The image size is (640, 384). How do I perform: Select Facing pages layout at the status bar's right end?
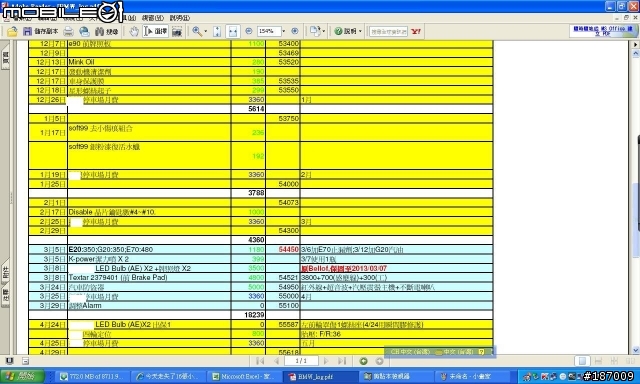630,361
